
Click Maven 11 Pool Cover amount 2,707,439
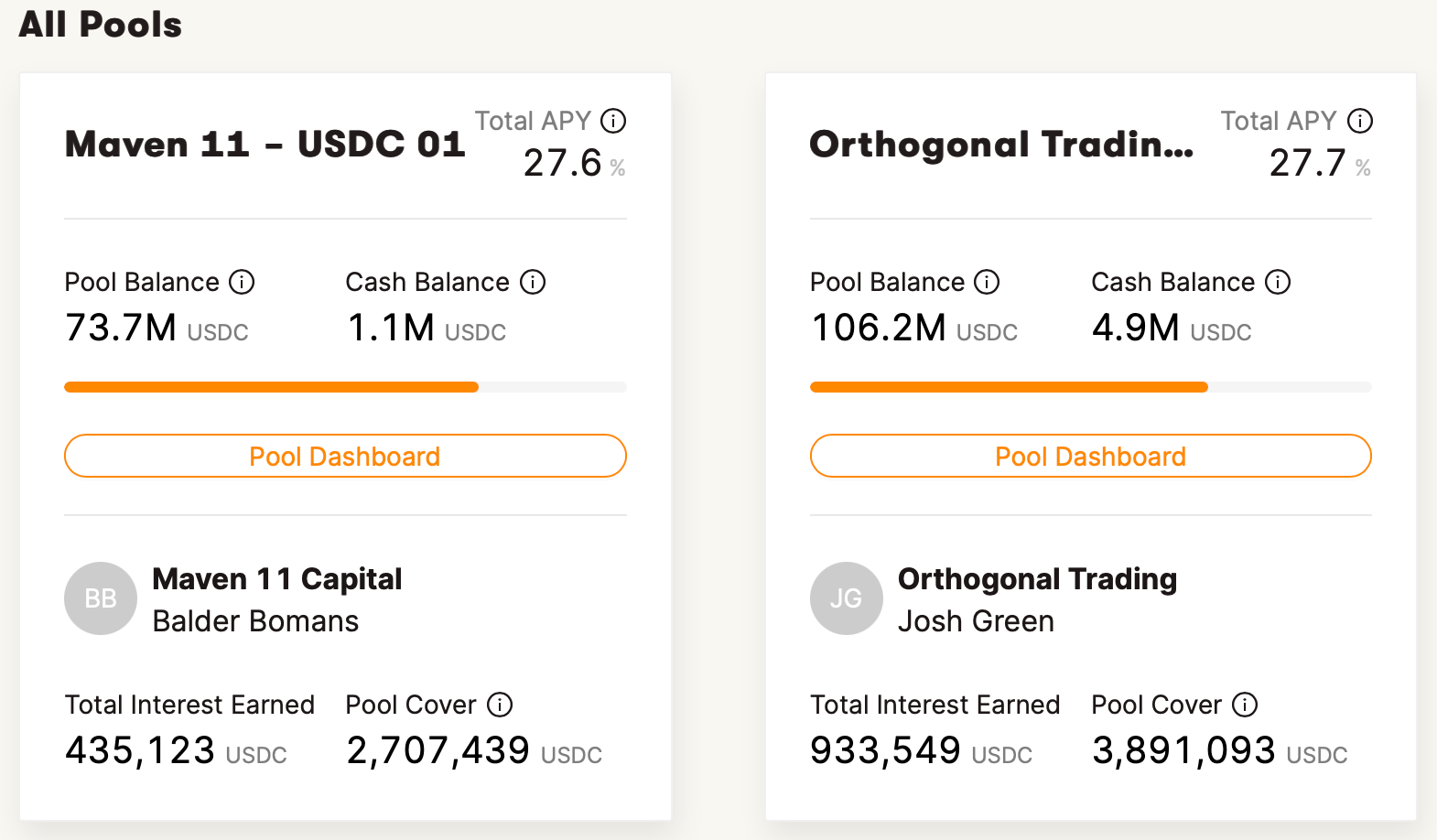click(x=438, y=751)
